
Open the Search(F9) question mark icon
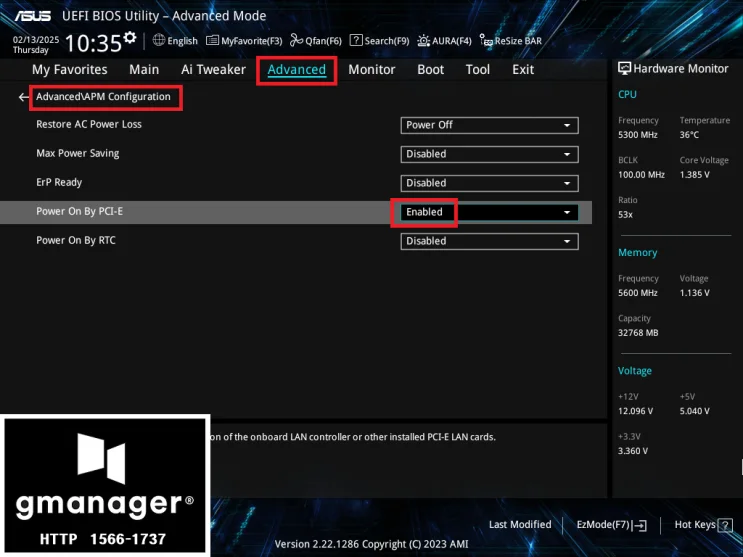pos(356,40)
